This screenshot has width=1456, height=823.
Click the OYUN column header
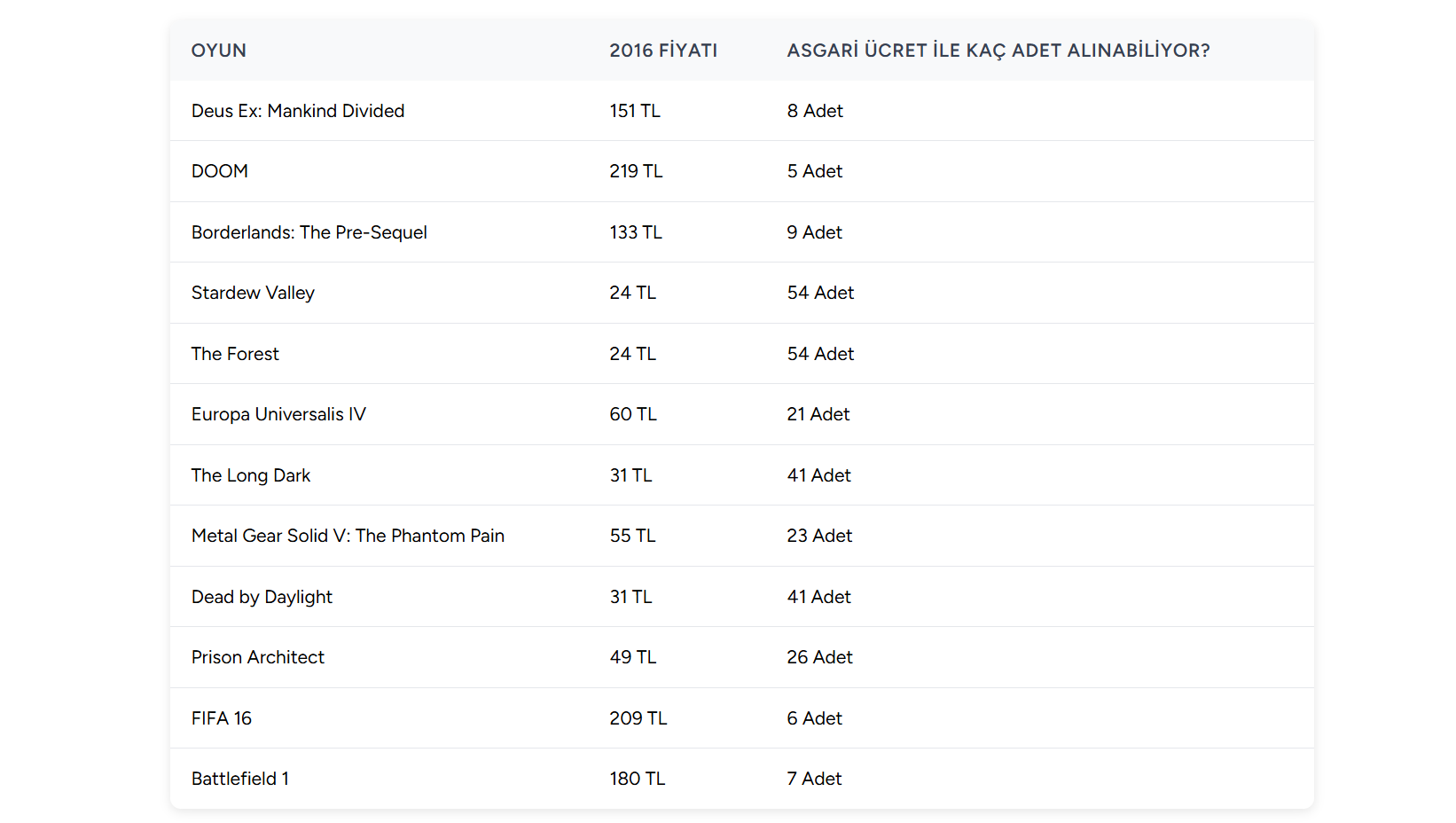[219, 51]
